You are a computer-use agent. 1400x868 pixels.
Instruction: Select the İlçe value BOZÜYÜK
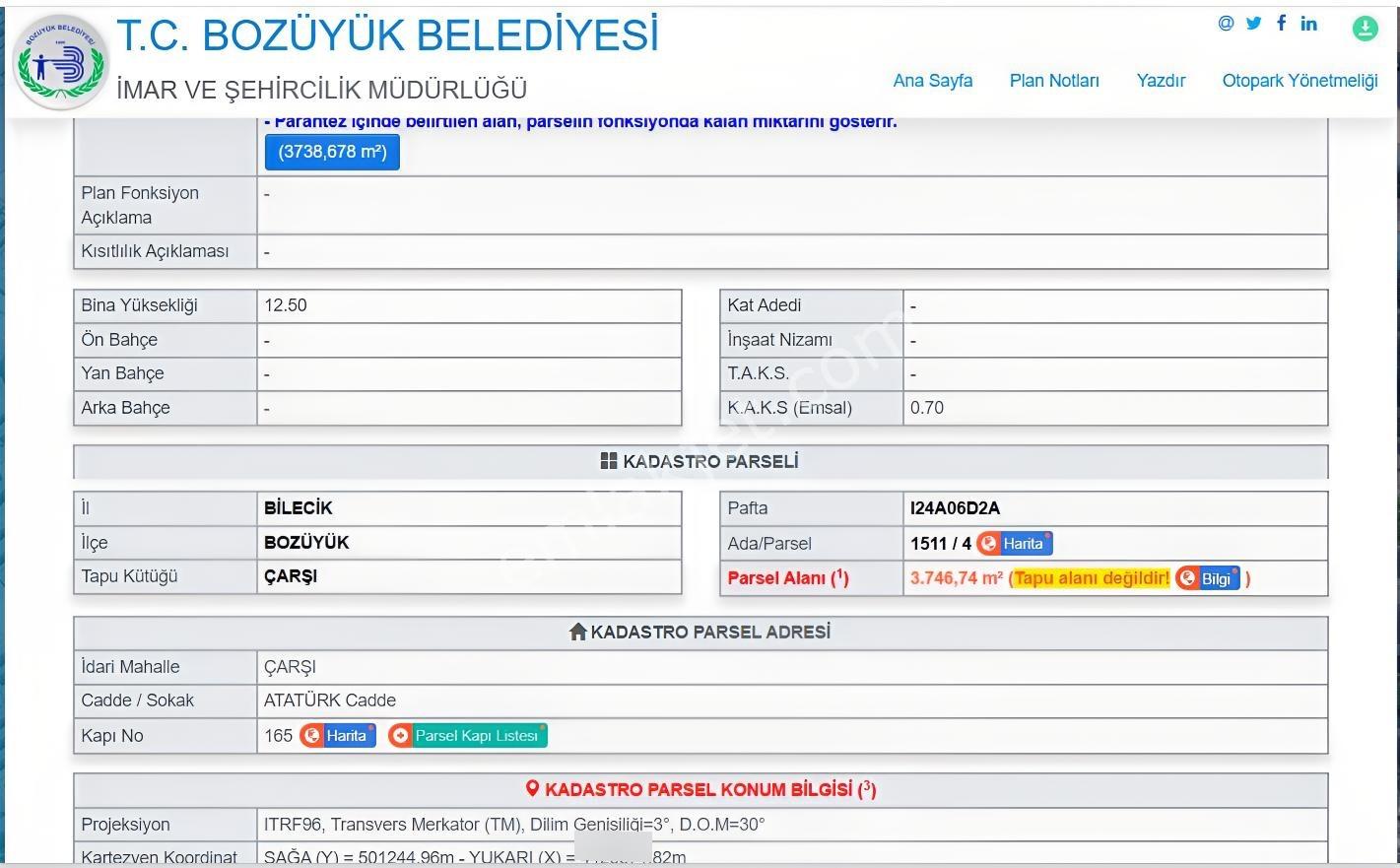tap(306, 543)
